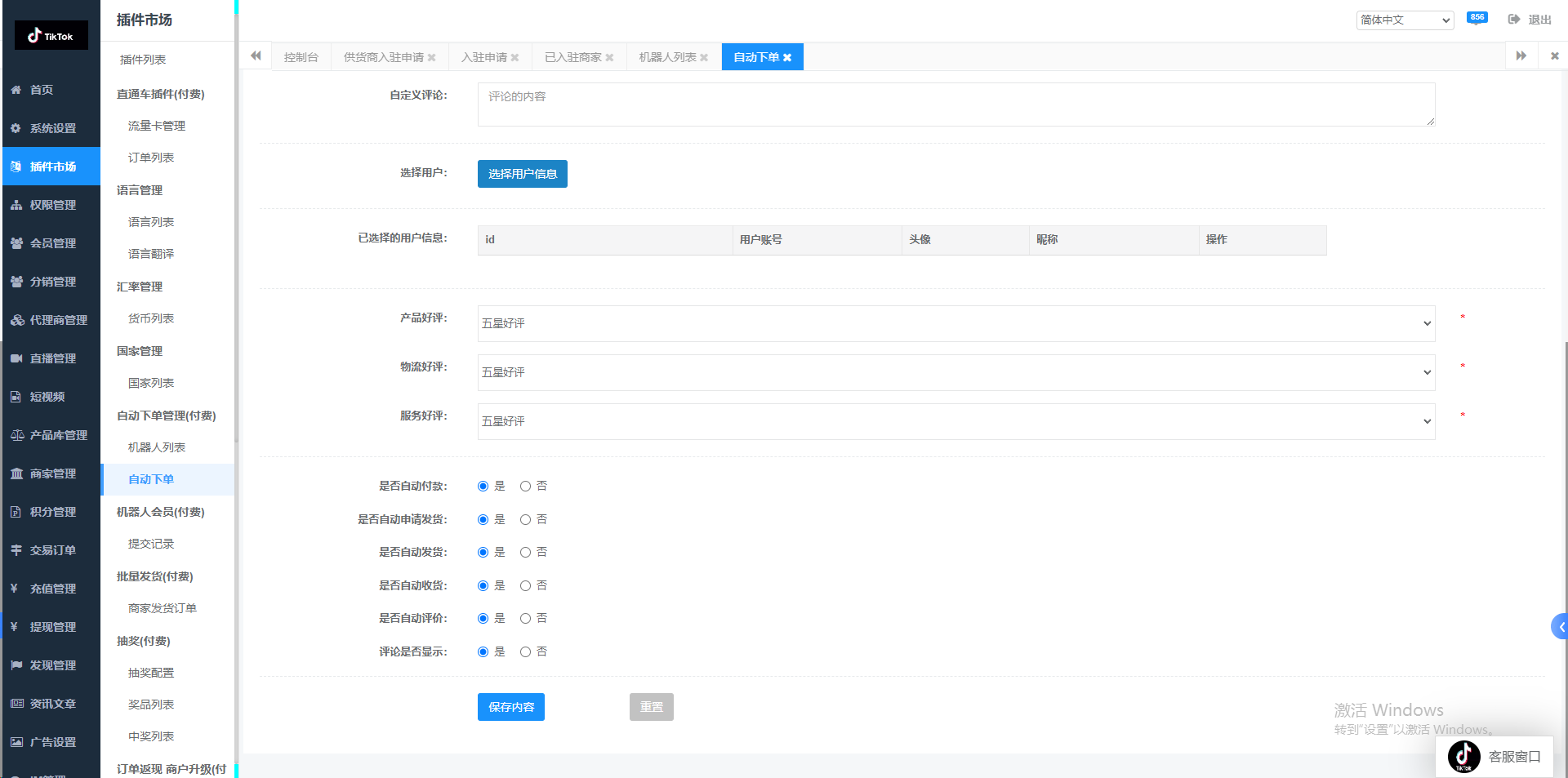Open the 客服窗口 TikTok chat widget
1568x778 pixels.
[x=1494, y=757]
